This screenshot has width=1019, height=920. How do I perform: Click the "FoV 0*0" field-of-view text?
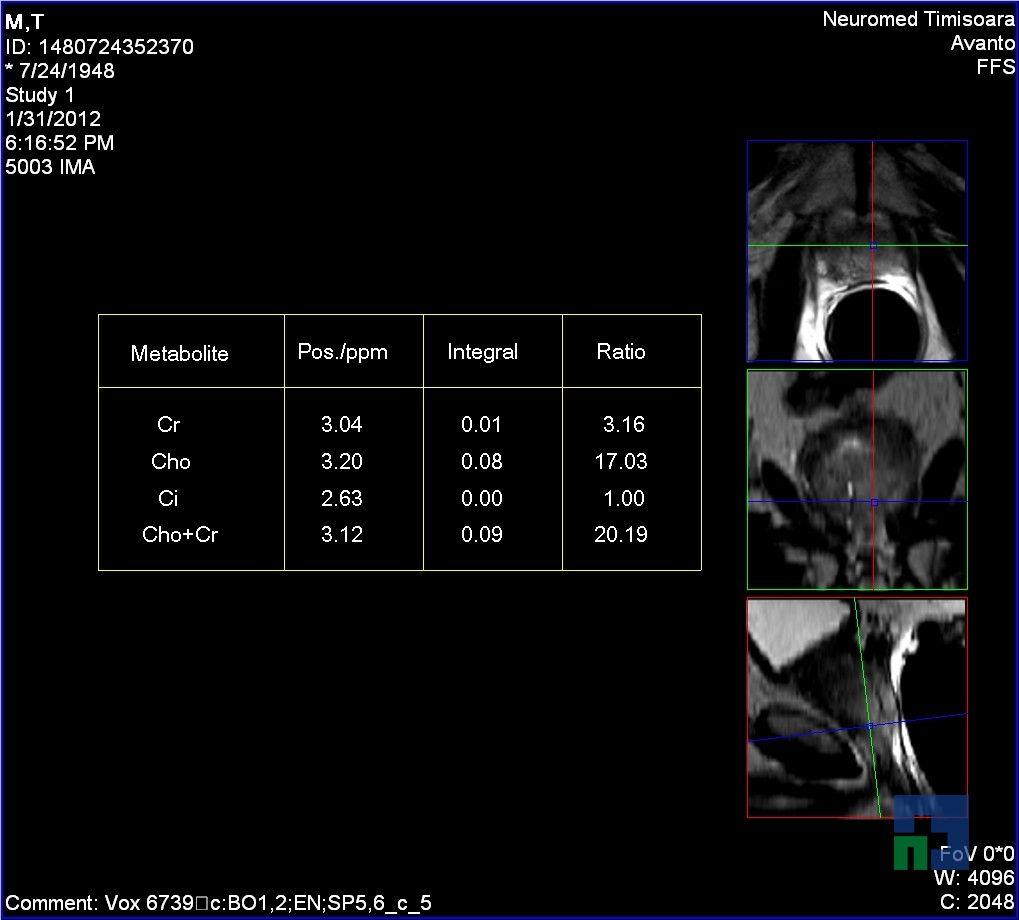click(x=977, y=854)
